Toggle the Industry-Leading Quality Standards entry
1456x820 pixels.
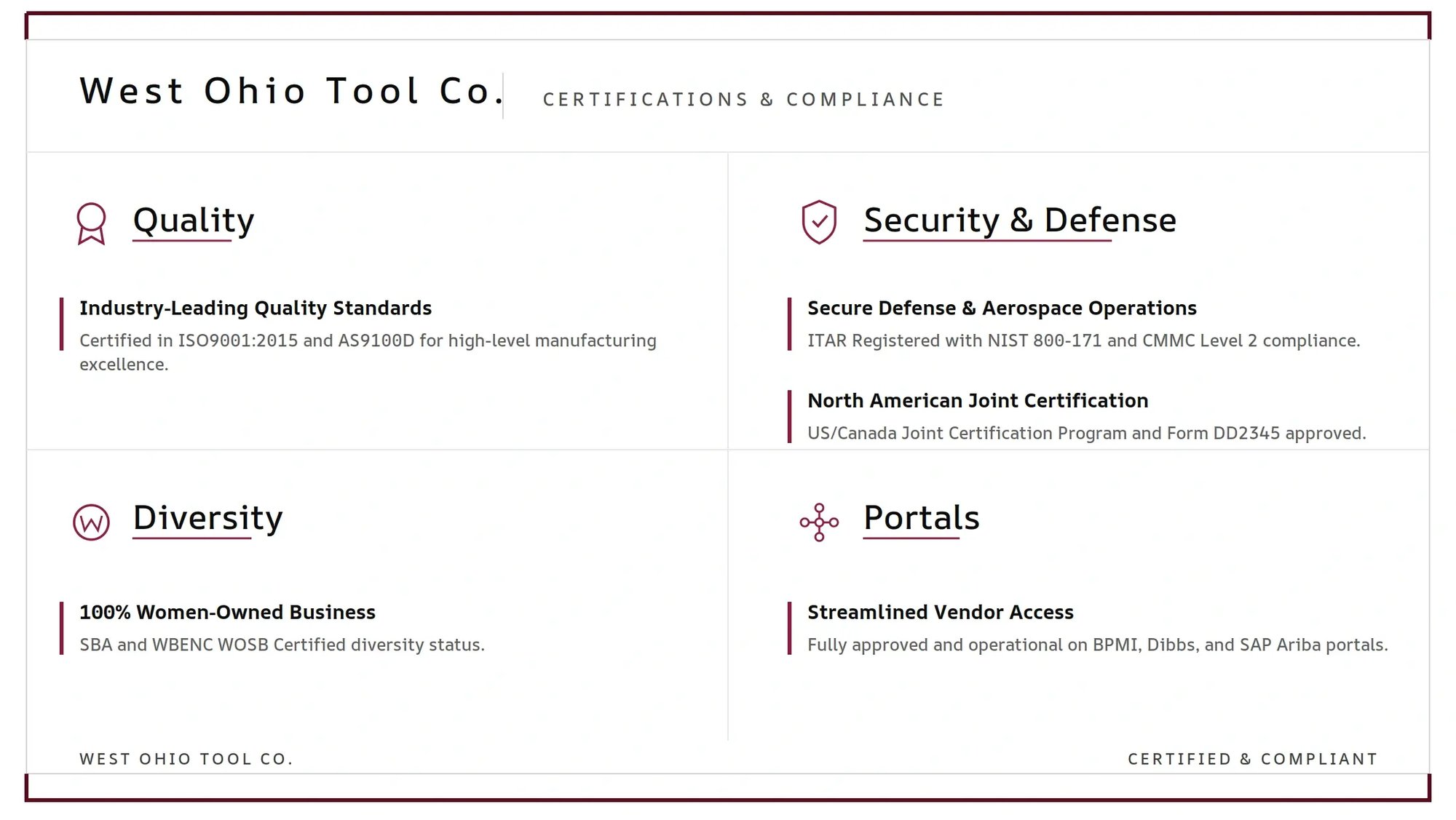pos(255,309)
